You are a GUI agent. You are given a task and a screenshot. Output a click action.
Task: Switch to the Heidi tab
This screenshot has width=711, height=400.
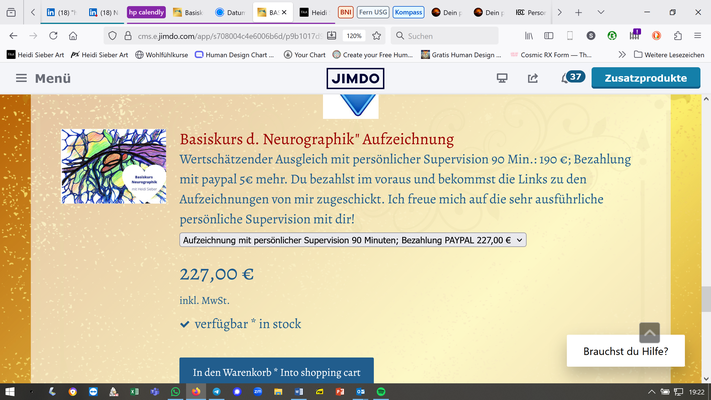coord(314,12)
